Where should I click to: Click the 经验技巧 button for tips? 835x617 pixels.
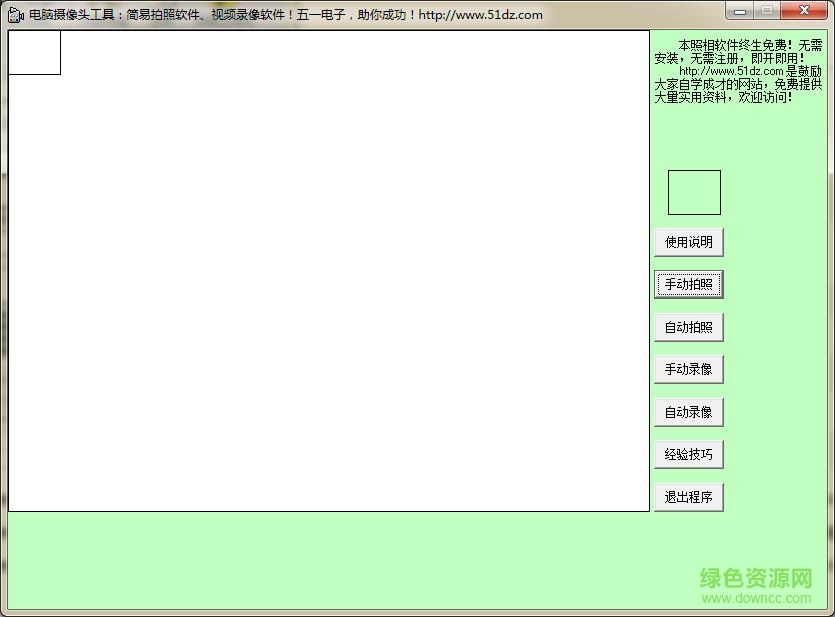[688, 454]
